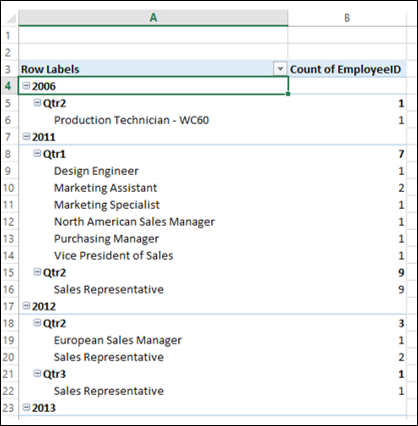418x426 pixels.
Task: Collapse Qtr2 under 2012
Action: pos(37,323)
